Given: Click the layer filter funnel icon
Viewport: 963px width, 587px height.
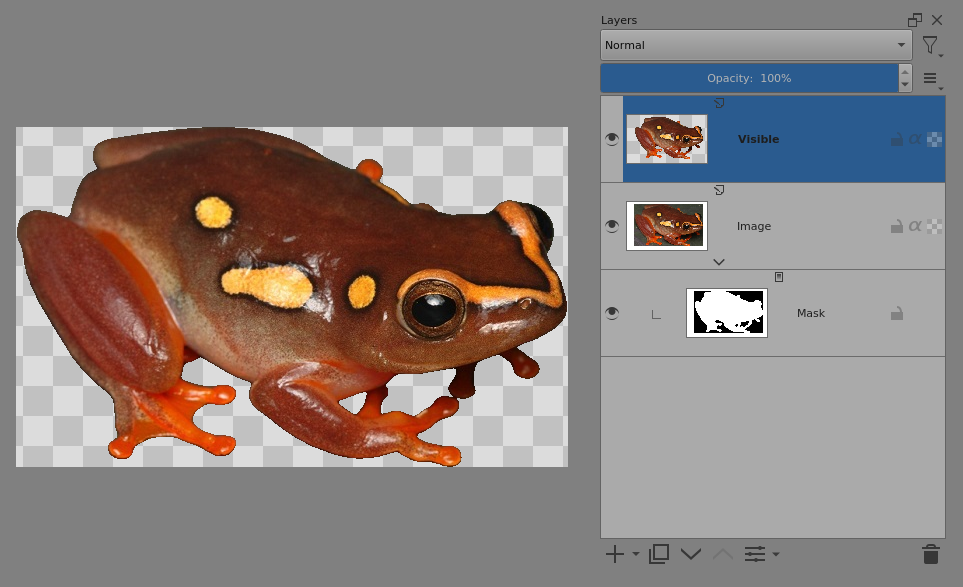Looking at the screenshot, I should (930, 45).
